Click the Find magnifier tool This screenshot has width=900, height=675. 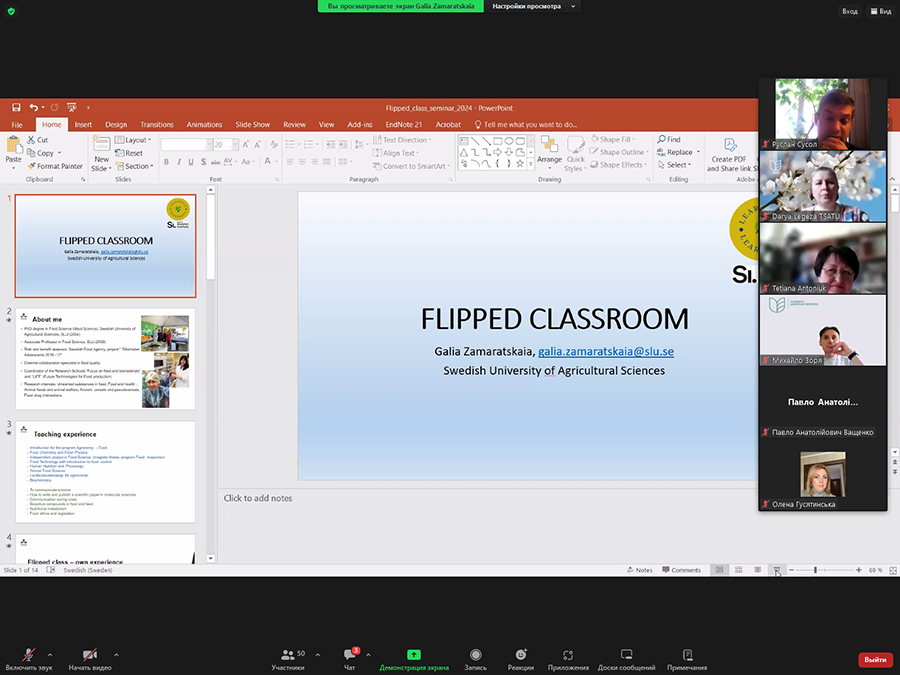click(x=669, y=139)
